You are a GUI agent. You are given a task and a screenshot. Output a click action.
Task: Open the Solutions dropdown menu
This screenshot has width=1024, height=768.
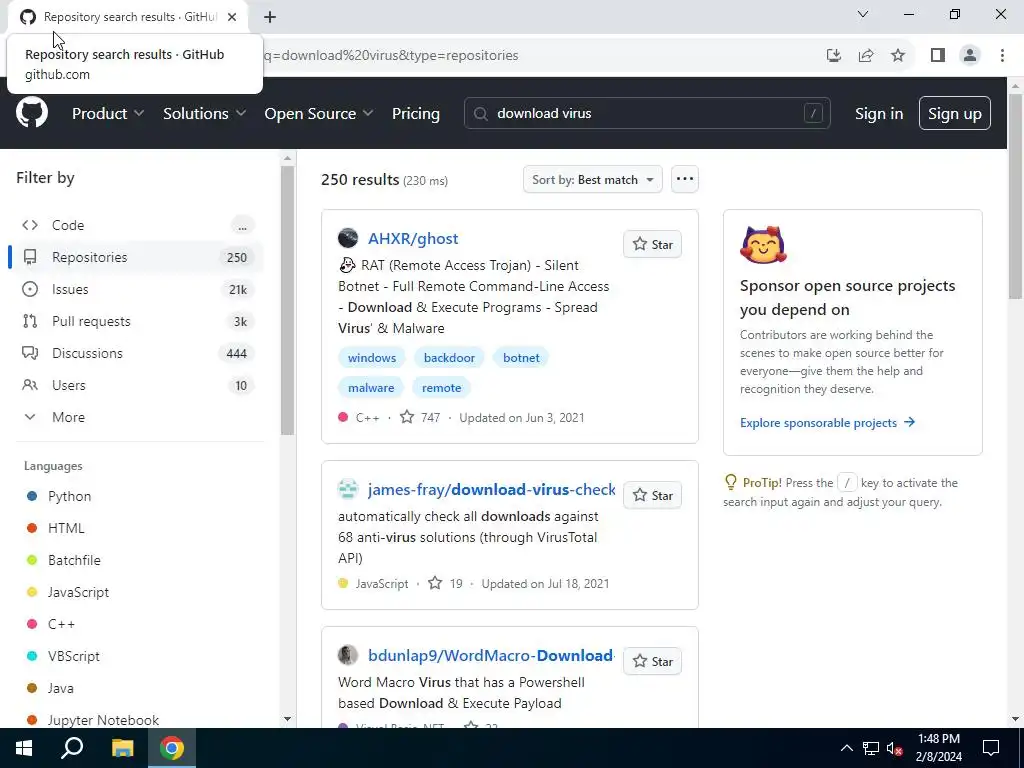coord(204,113)
